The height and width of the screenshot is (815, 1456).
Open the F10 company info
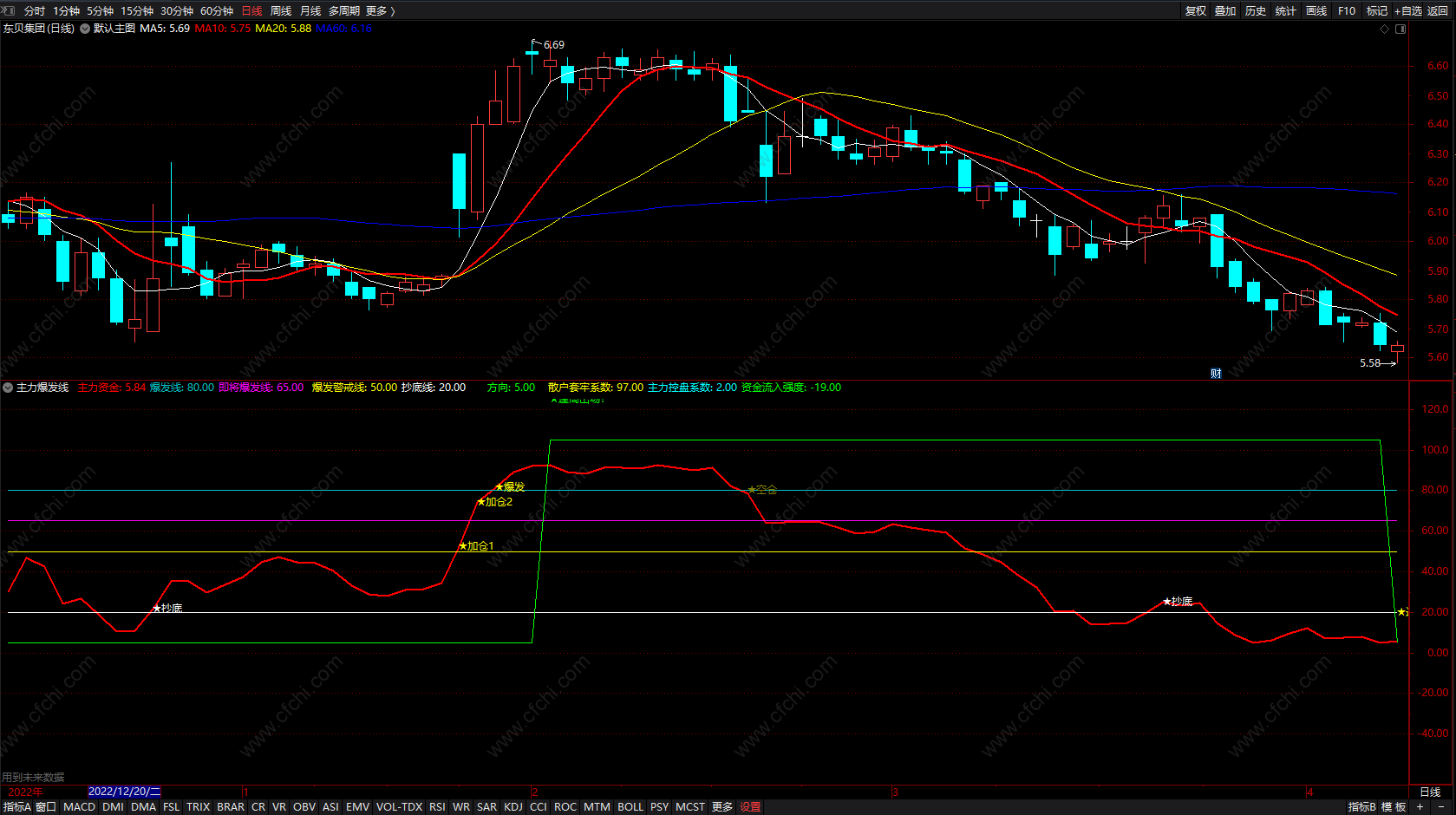[x=1347, y=10]
